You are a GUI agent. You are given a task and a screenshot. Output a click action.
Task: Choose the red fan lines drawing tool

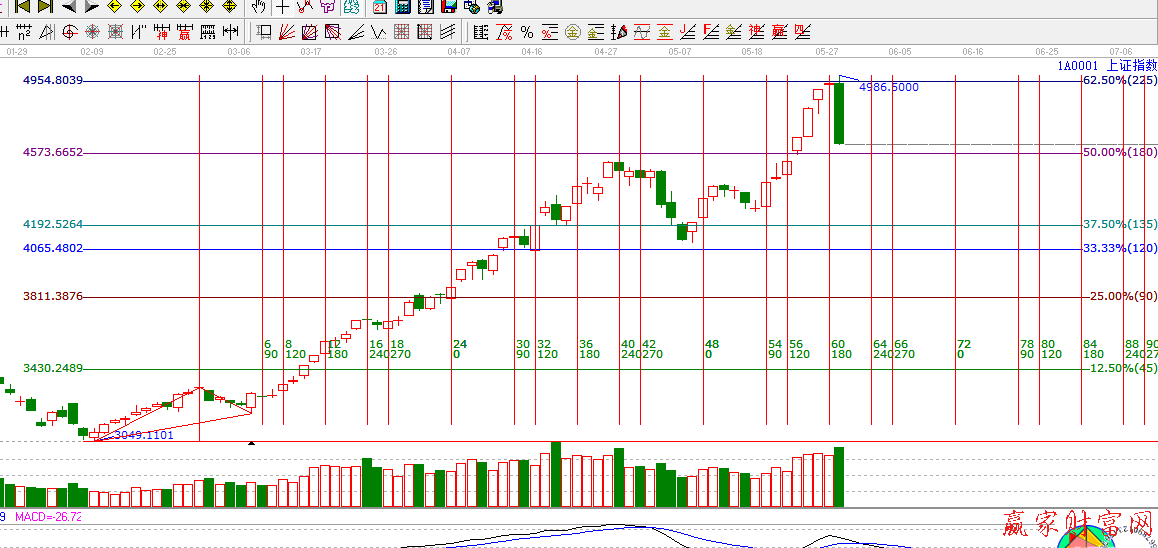[x=286, y=32]
